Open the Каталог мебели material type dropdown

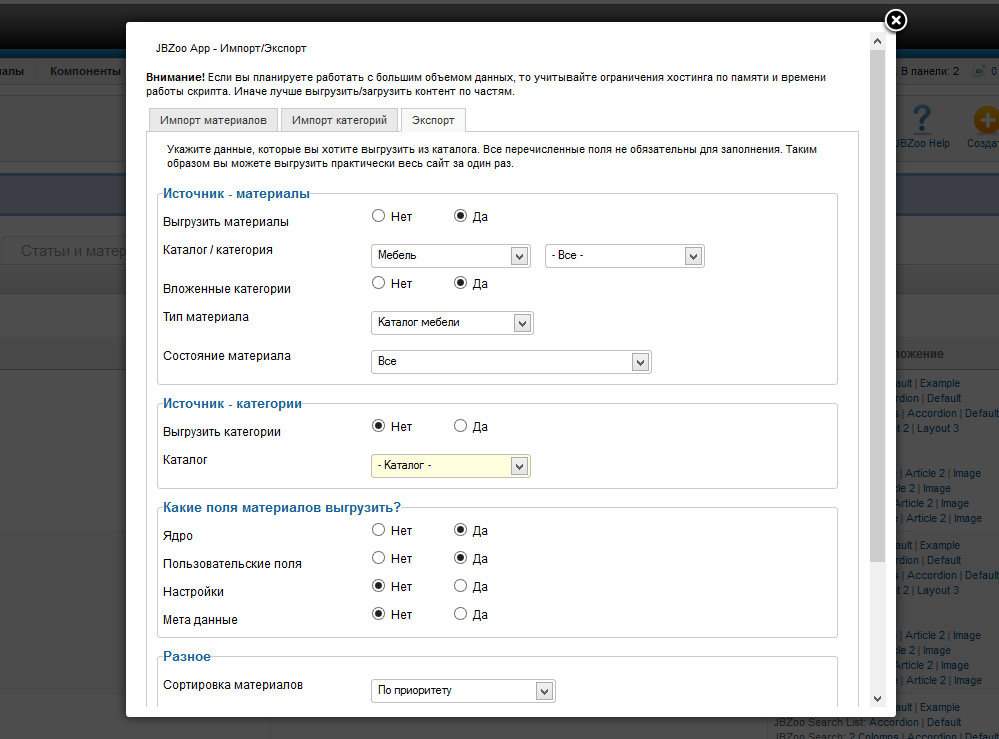(452, 323)
